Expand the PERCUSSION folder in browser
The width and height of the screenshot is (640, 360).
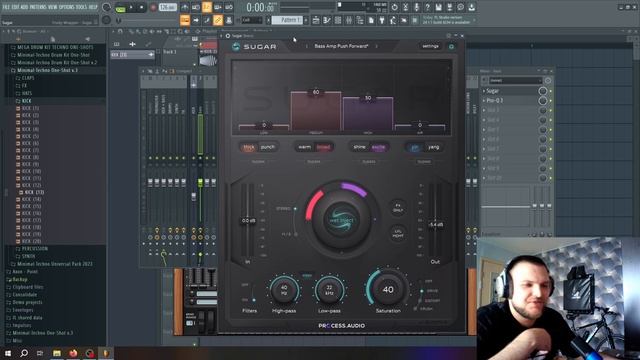coord(34,249)
